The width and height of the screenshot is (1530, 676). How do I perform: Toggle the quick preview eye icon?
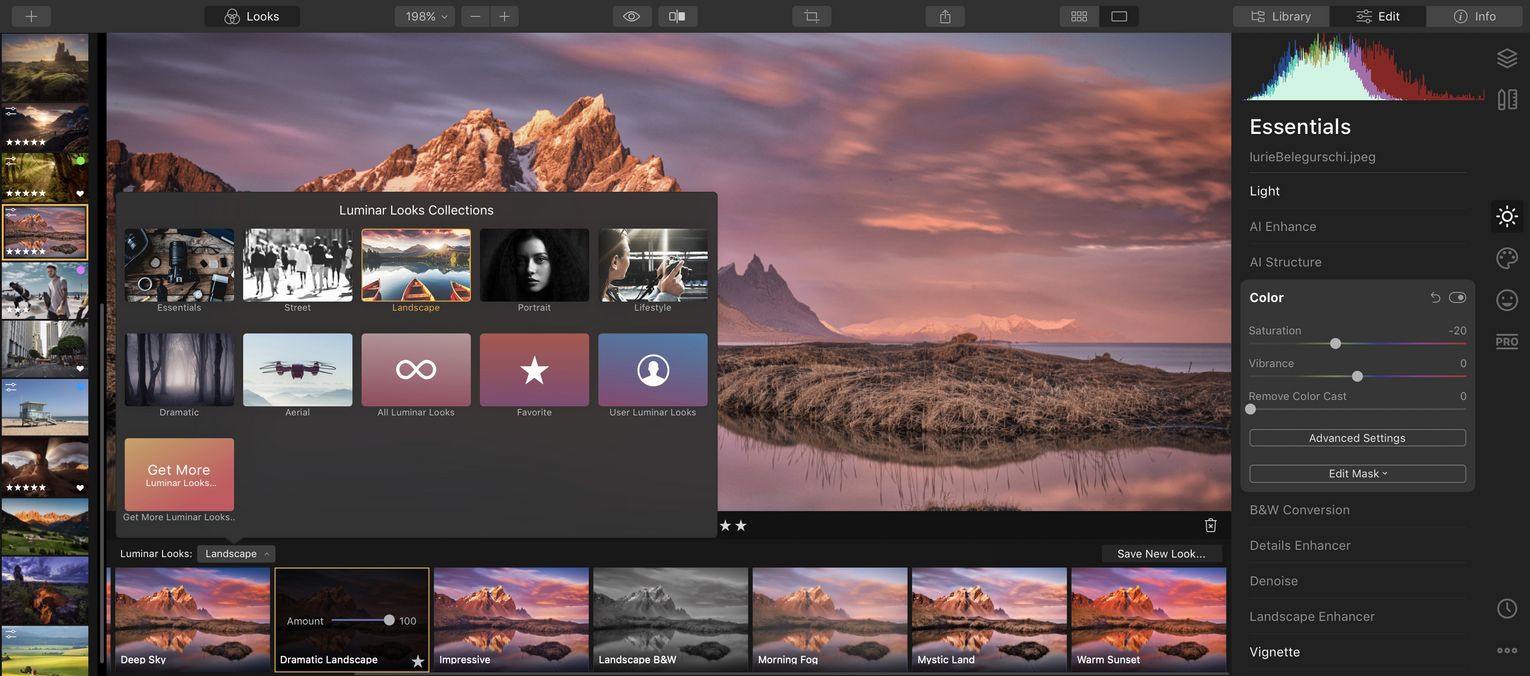630,16
